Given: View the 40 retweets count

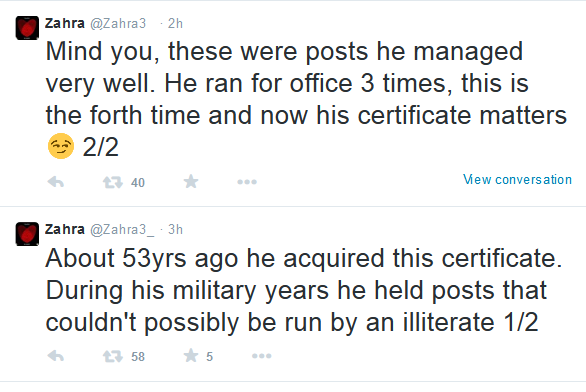Looking at the screenshot, I should tap(138, 183).
